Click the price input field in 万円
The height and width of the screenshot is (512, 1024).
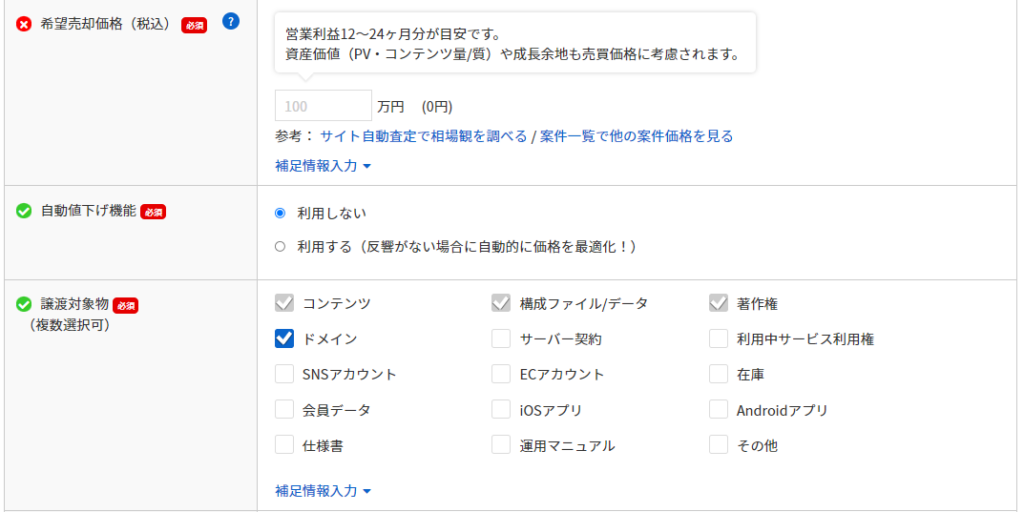[x=323, y=106]
